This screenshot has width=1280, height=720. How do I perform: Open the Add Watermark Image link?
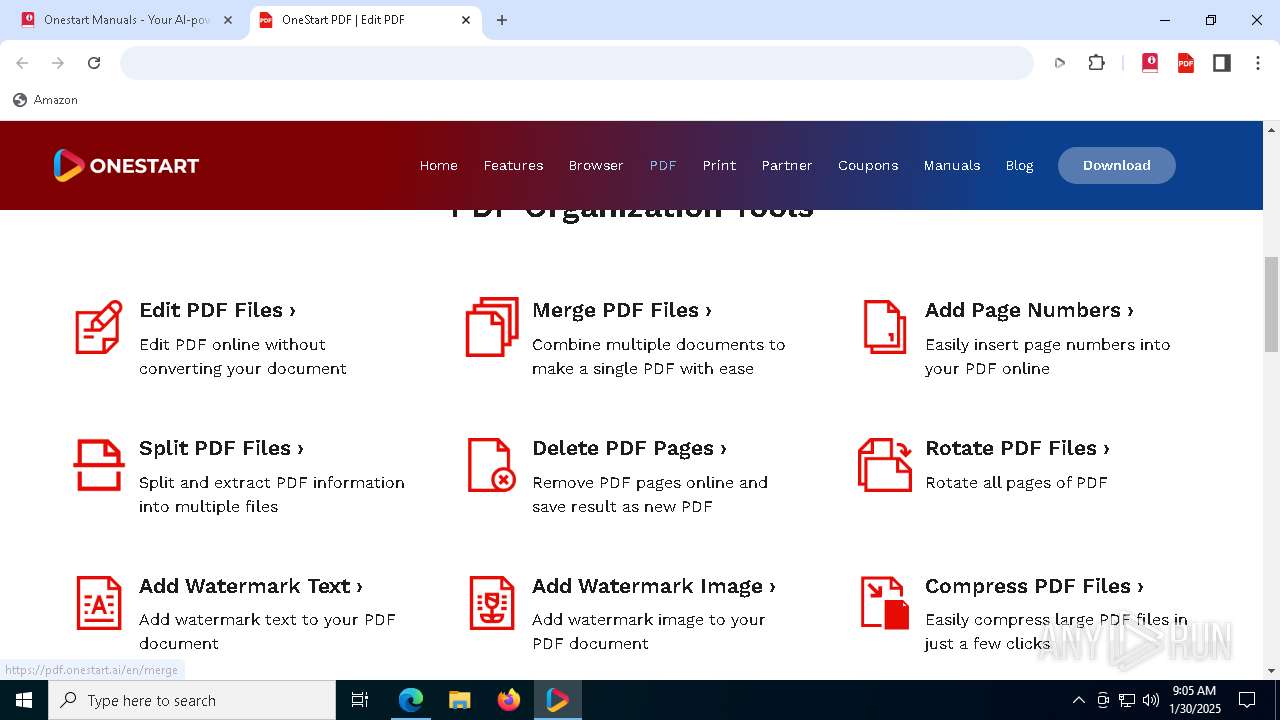[x=653, y=586]
